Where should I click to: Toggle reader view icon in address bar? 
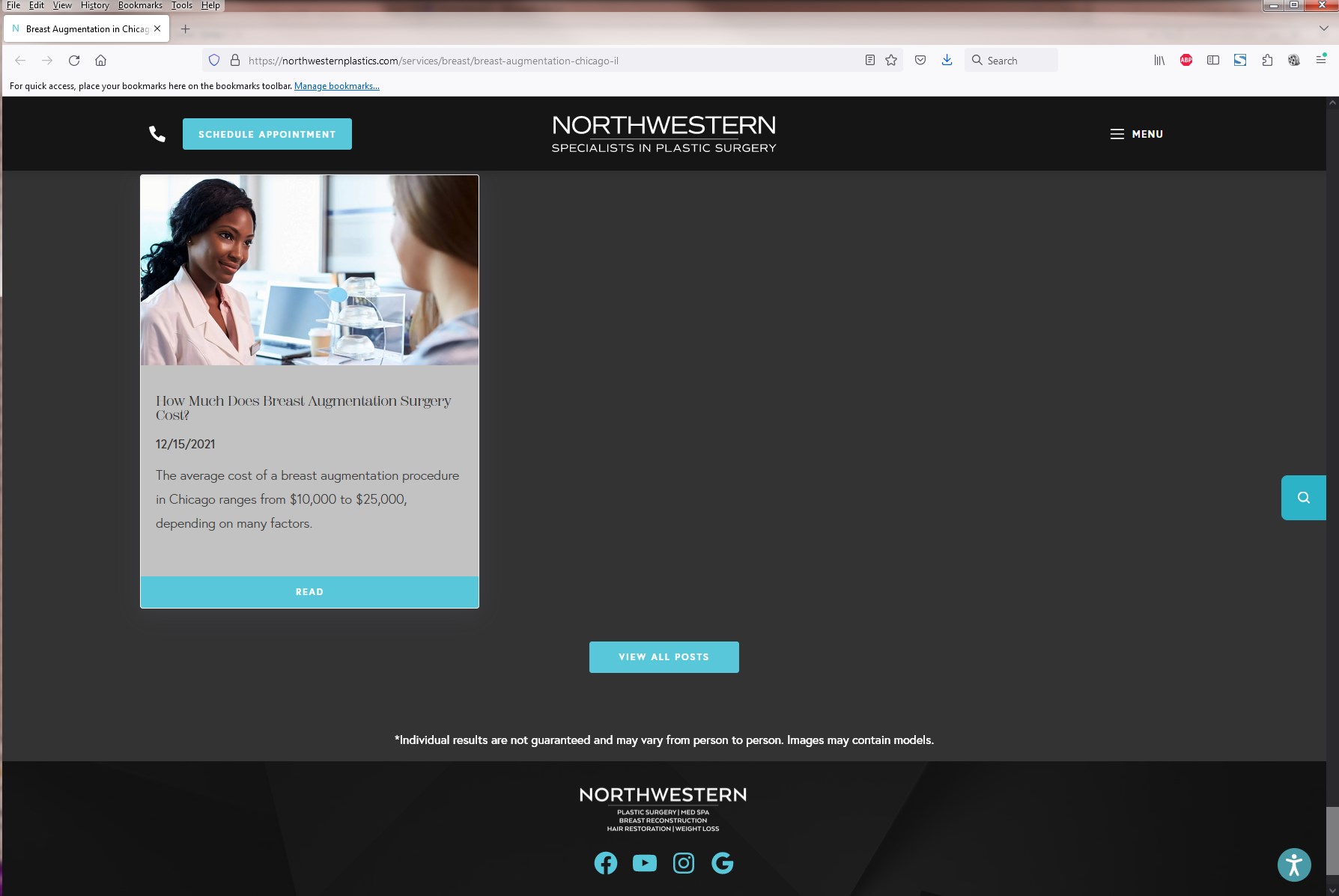(x=869, y=61)
